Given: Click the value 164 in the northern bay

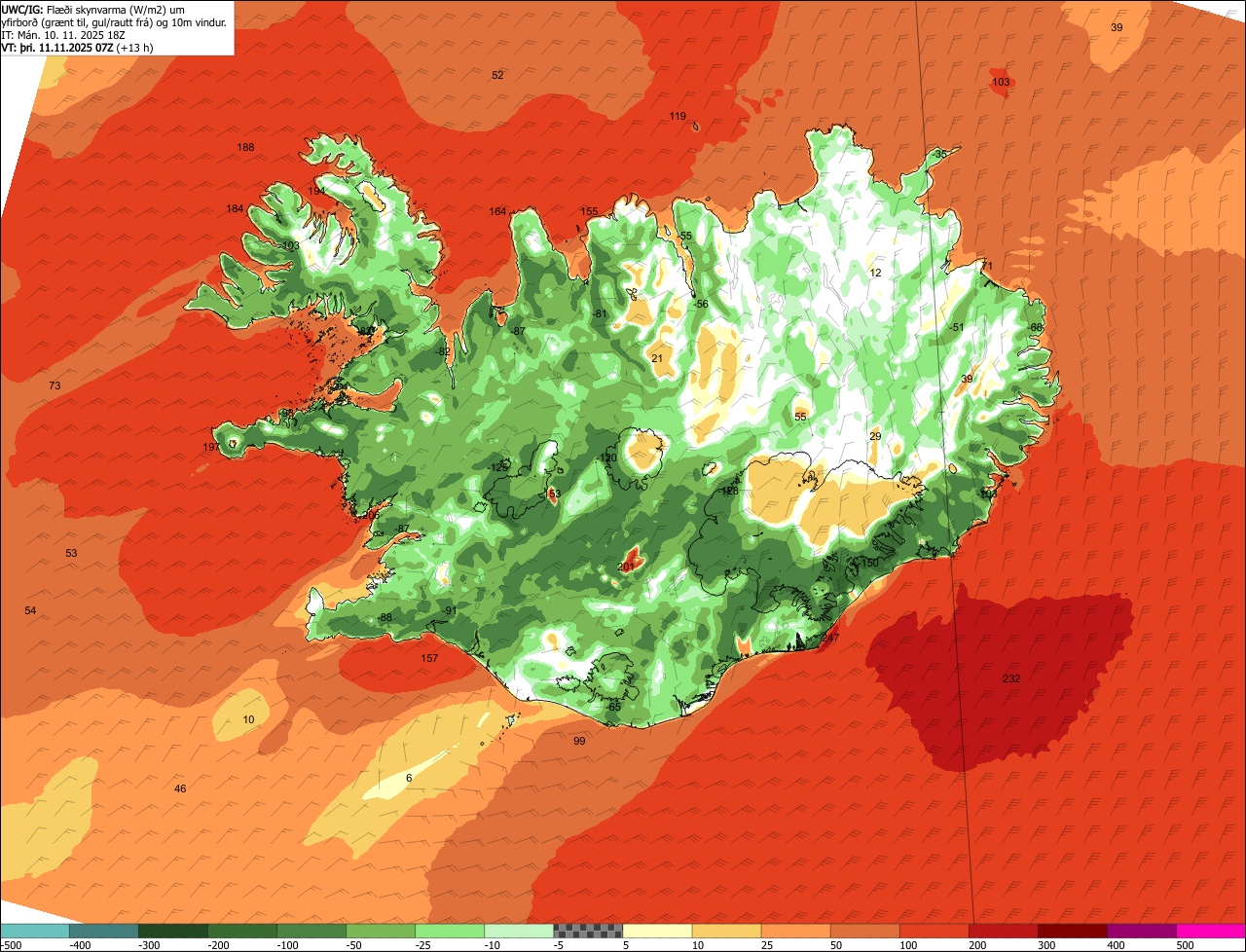Looking at the screenshot, I should (x=497, y=211).
